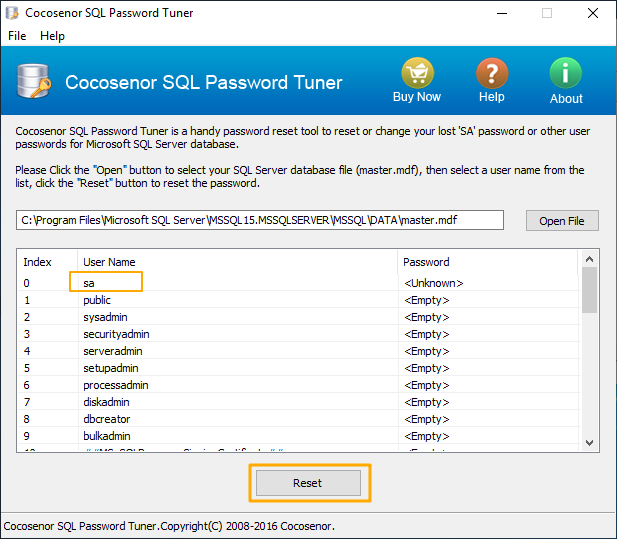Open the Help menu

pos(52,36)
